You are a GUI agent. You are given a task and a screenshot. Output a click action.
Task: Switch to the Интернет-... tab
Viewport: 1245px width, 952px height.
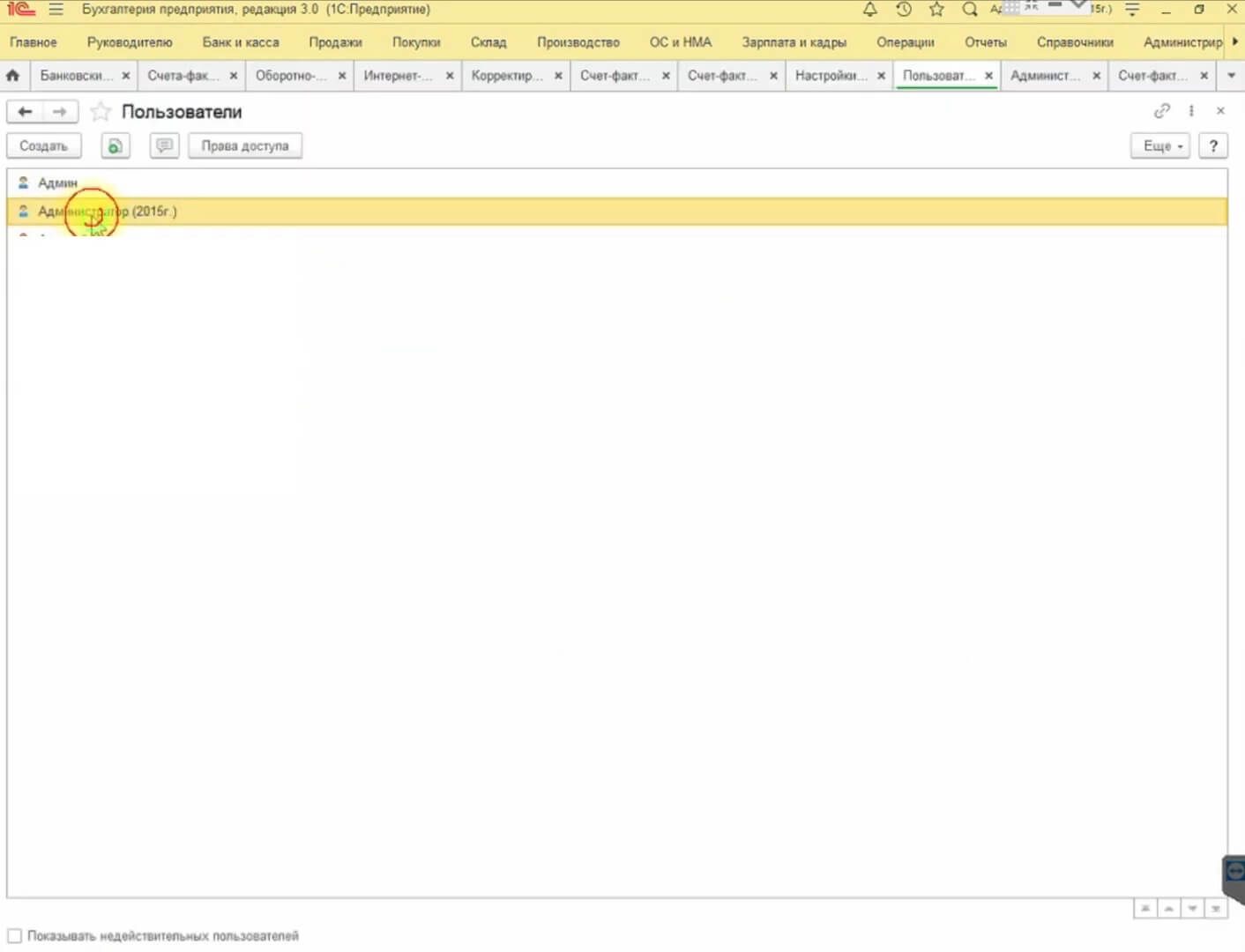[399, 76]
